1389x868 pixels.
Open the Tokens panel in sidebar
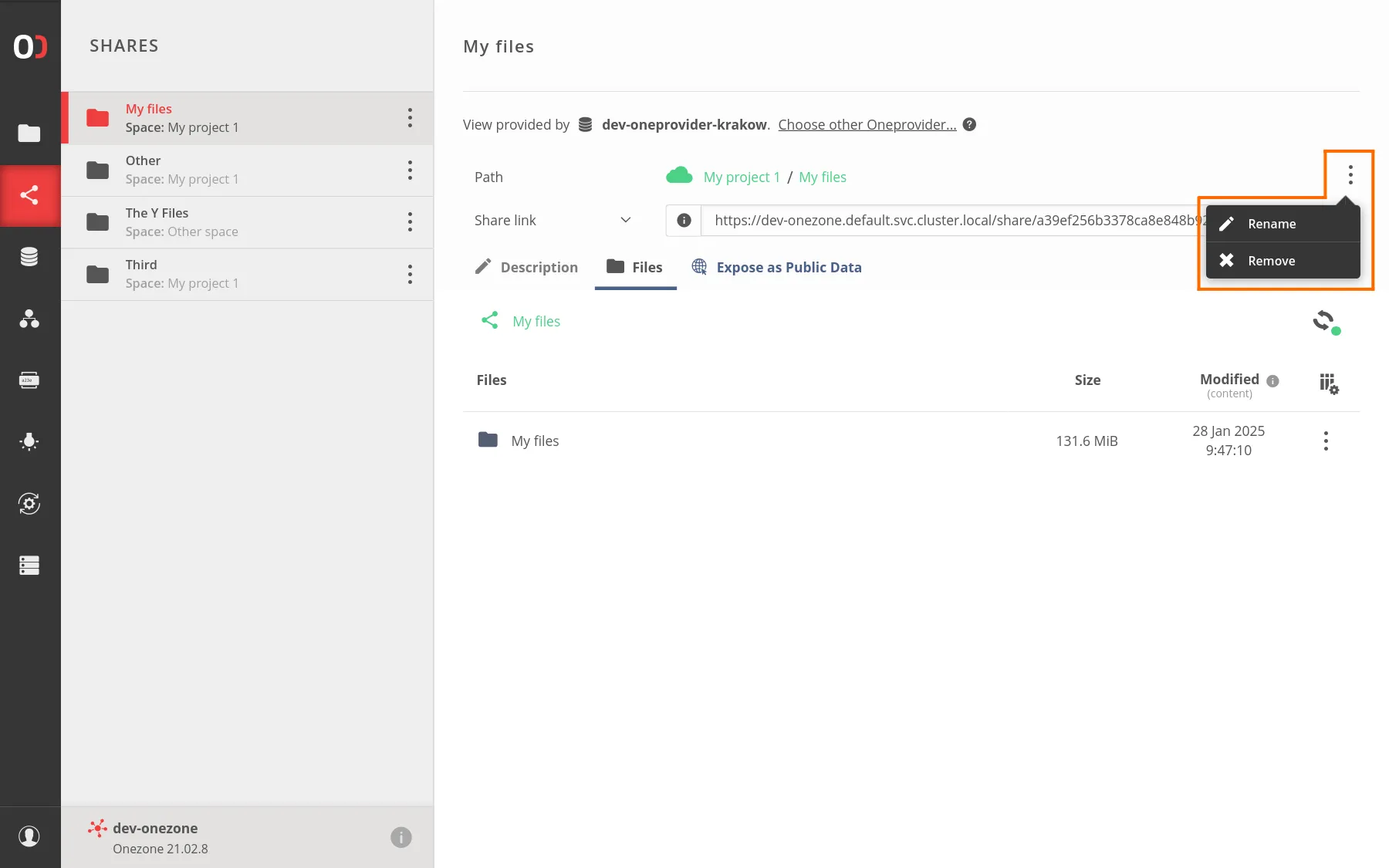click(30, 380)
